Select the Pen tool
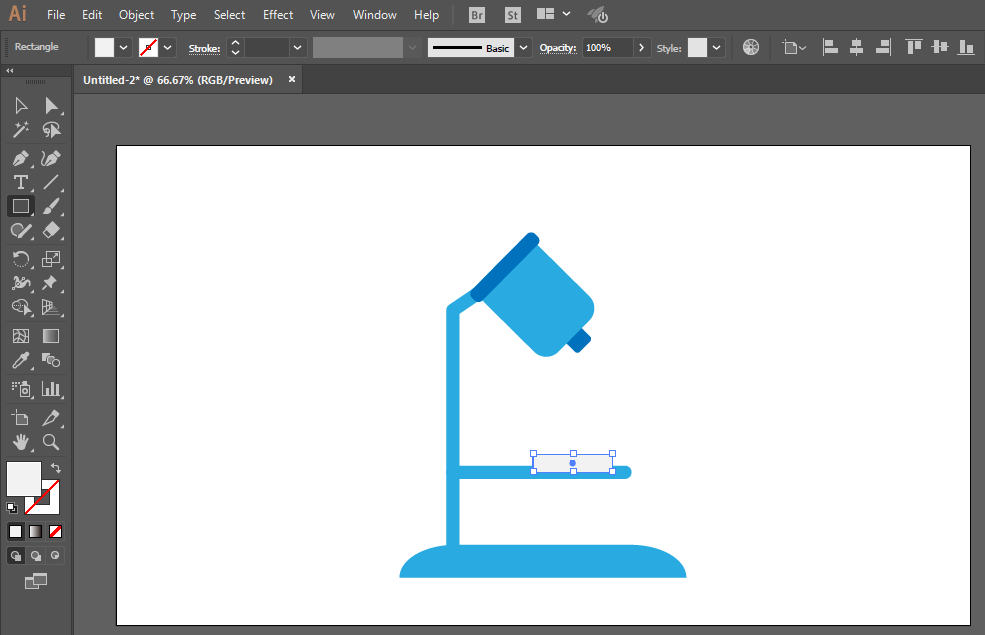Image resolution: width=985 pixels, height=635 pixels. point(21,158)
